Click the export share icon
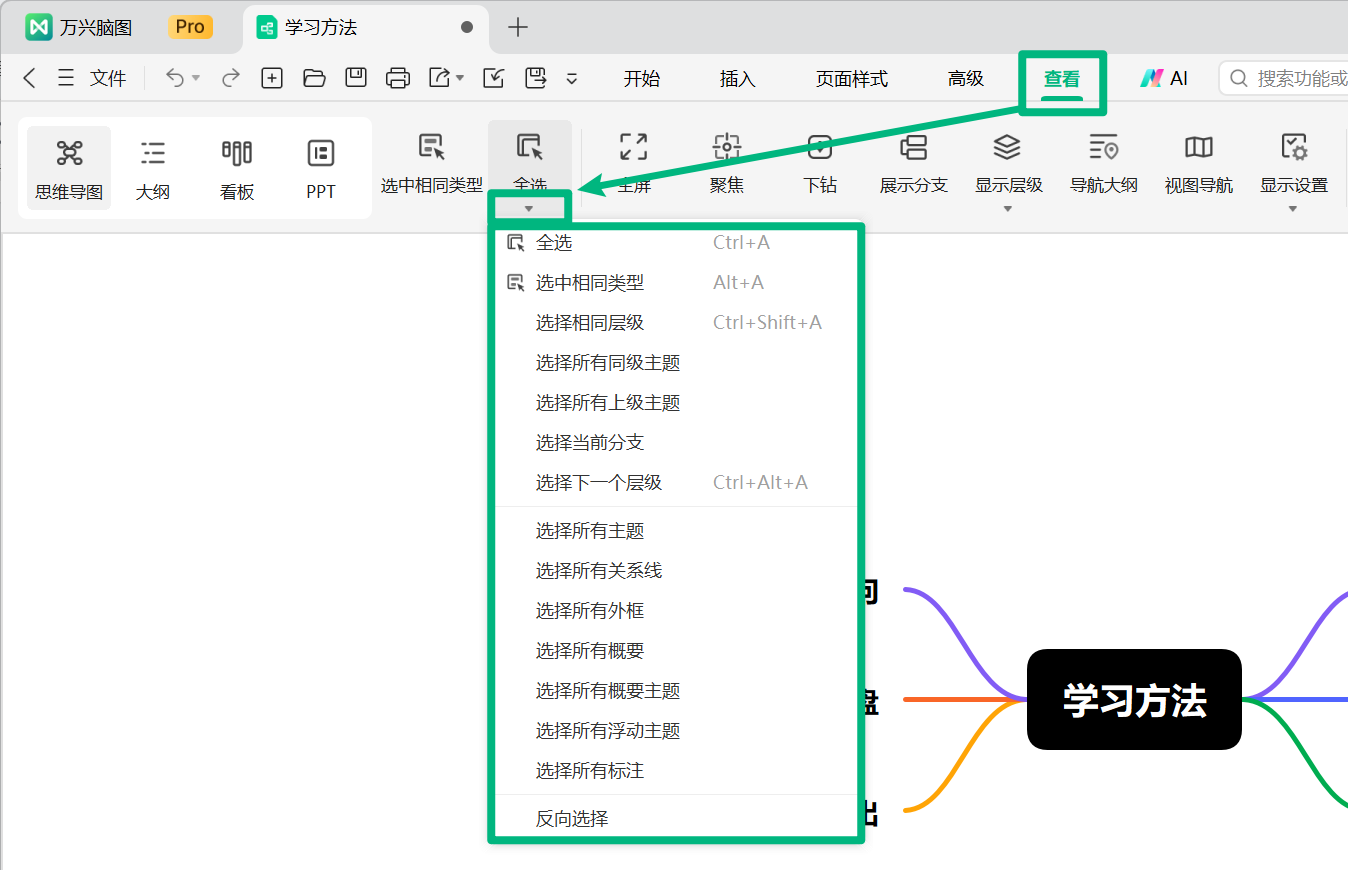 click(440, 78)
